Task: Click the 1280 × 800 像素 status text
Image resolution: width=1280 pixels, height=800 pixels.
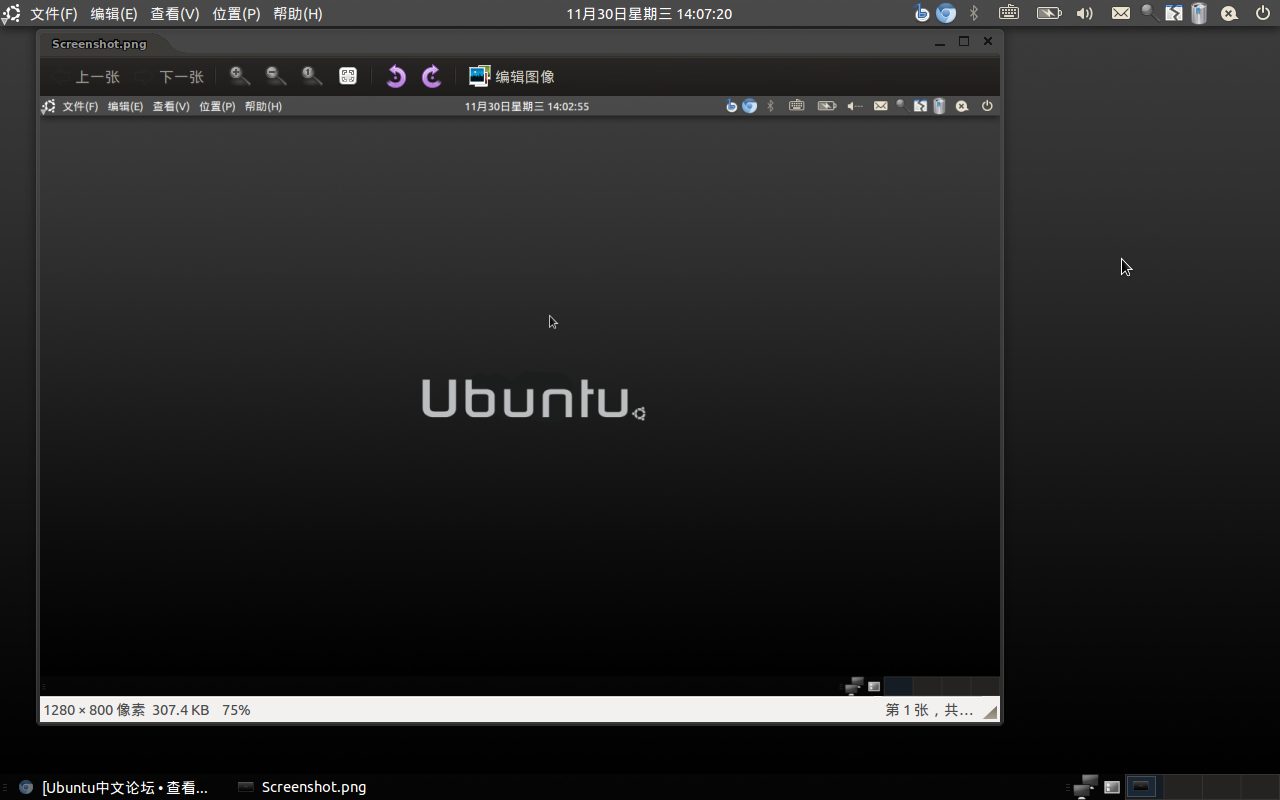Action: 94,710
